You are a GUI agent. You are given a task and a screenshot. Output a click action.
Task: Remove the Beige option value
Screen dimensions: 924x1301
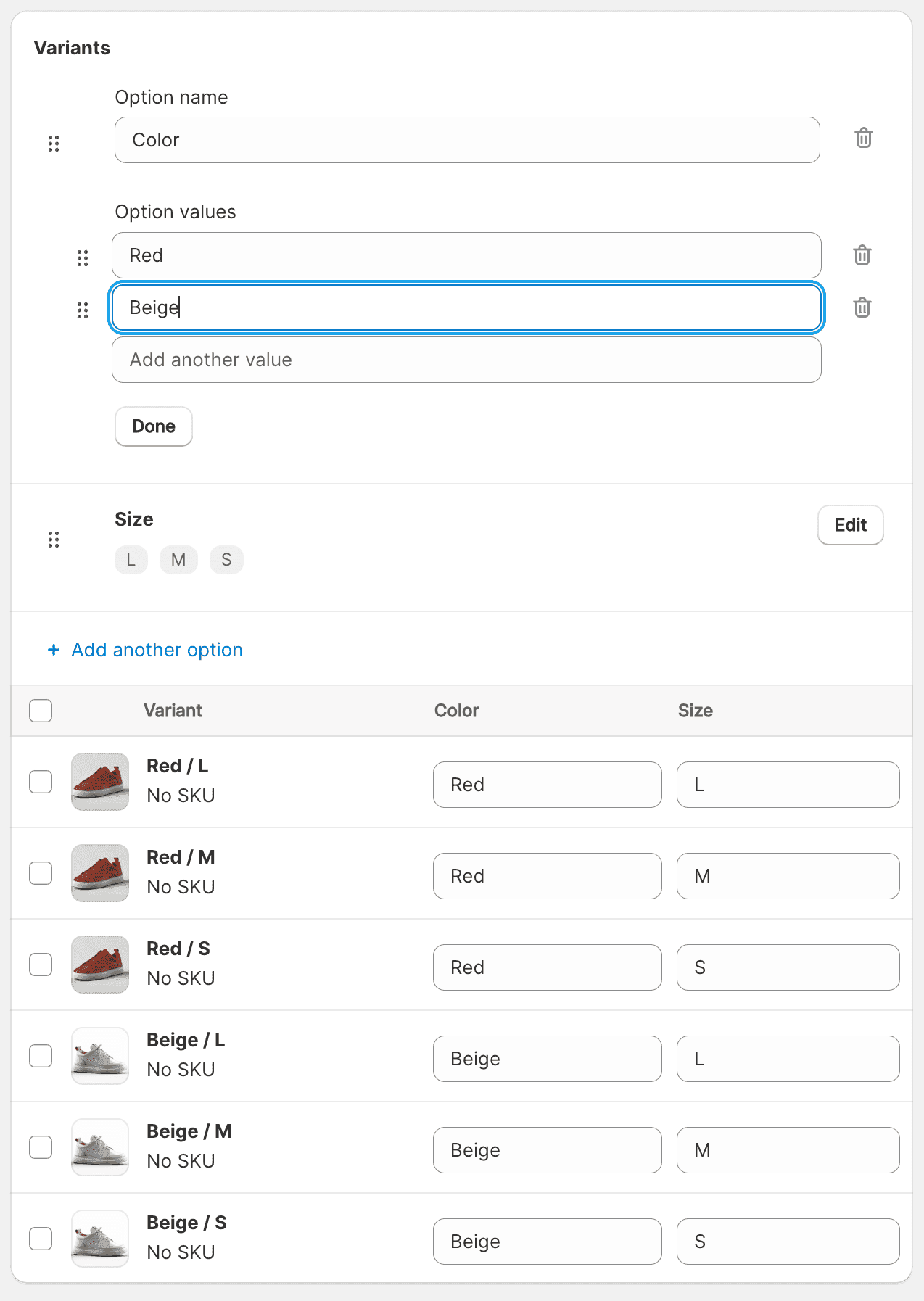pos(862,307)
